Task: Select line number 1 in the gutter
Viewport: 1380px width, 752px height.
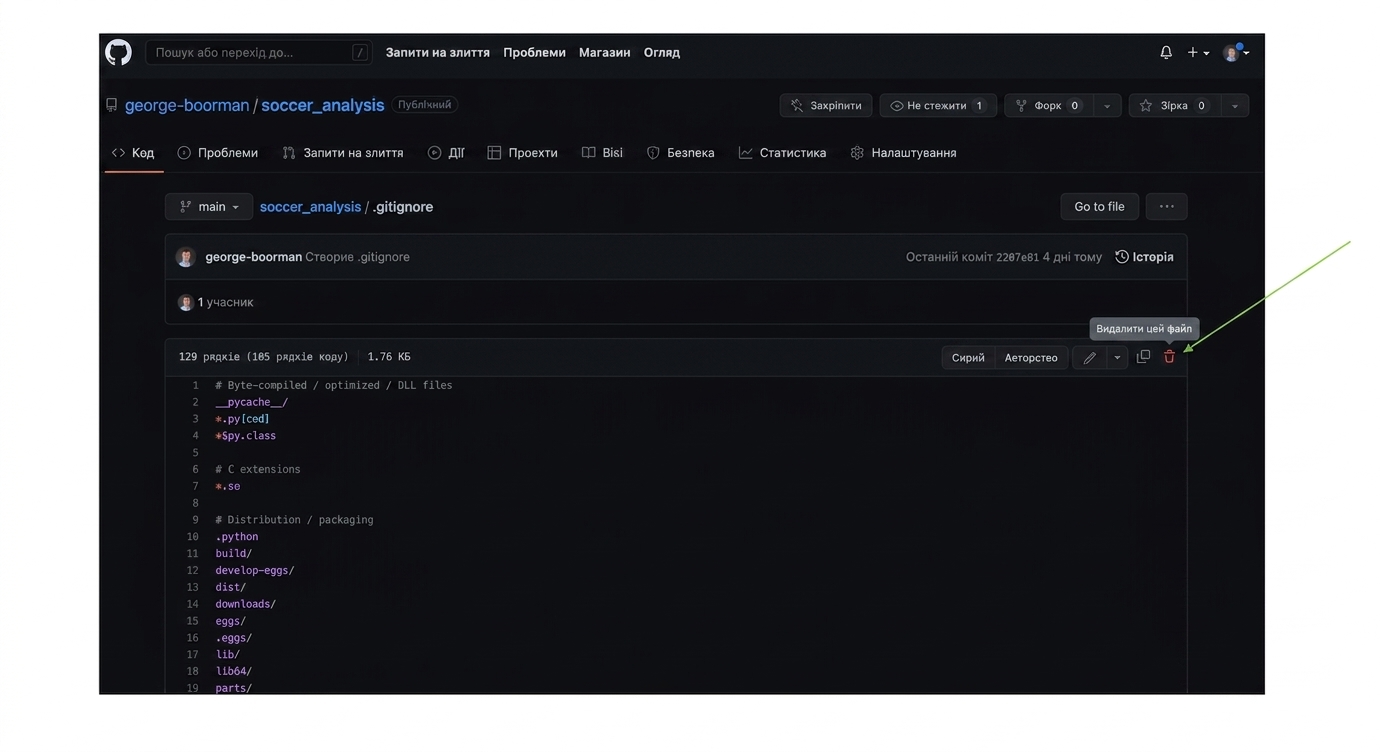Action: 195,385
